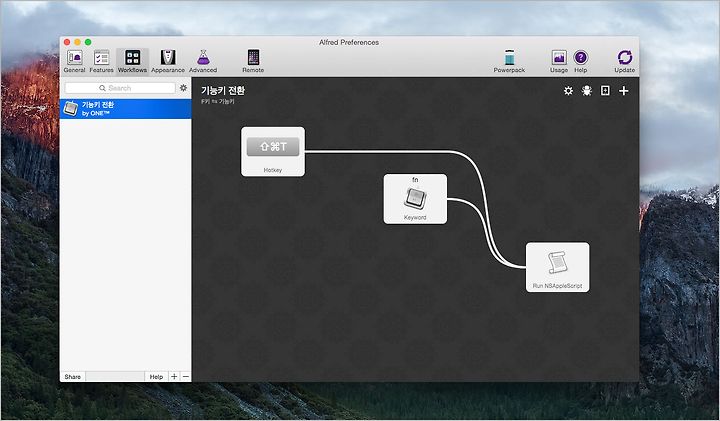Click the Share button

tap(73, 376)
